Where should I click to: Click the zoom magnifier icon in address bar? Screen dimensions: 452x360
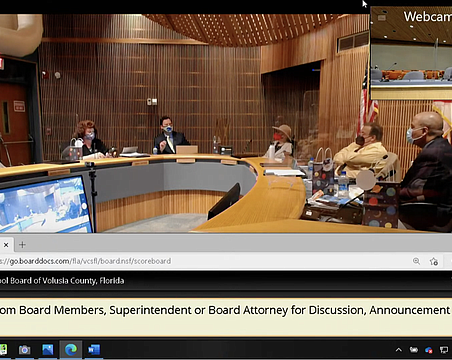tap(416, 261)
